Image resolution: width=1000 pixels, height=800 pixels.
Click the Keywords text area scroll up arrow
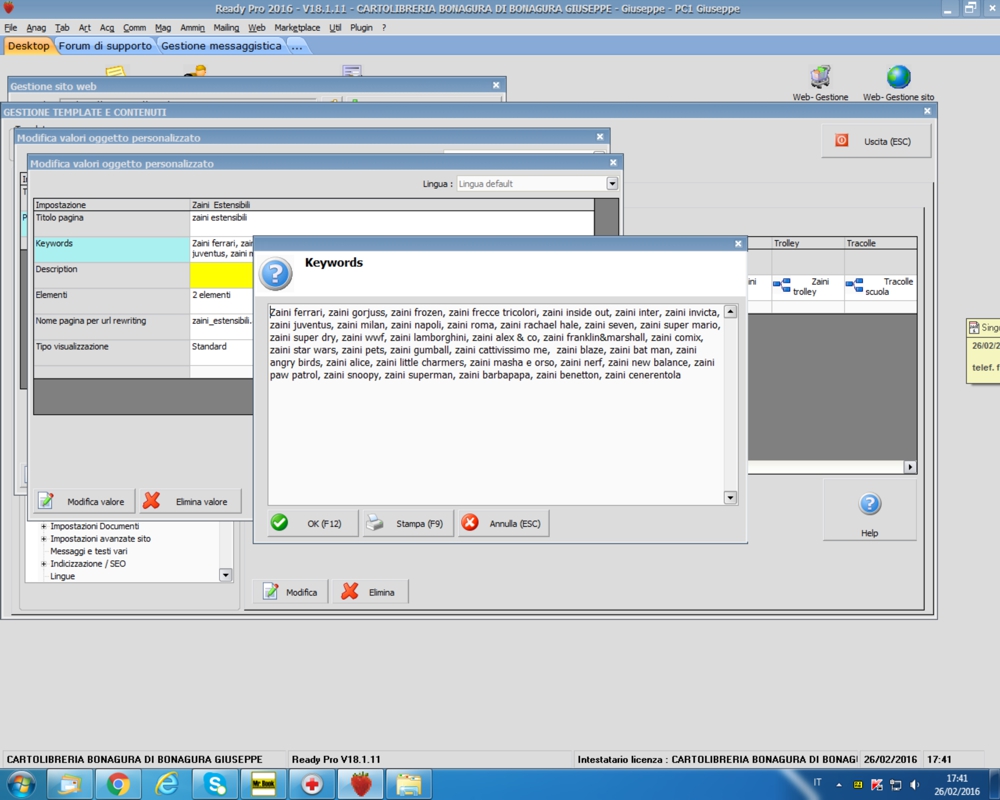pos(731,312)
